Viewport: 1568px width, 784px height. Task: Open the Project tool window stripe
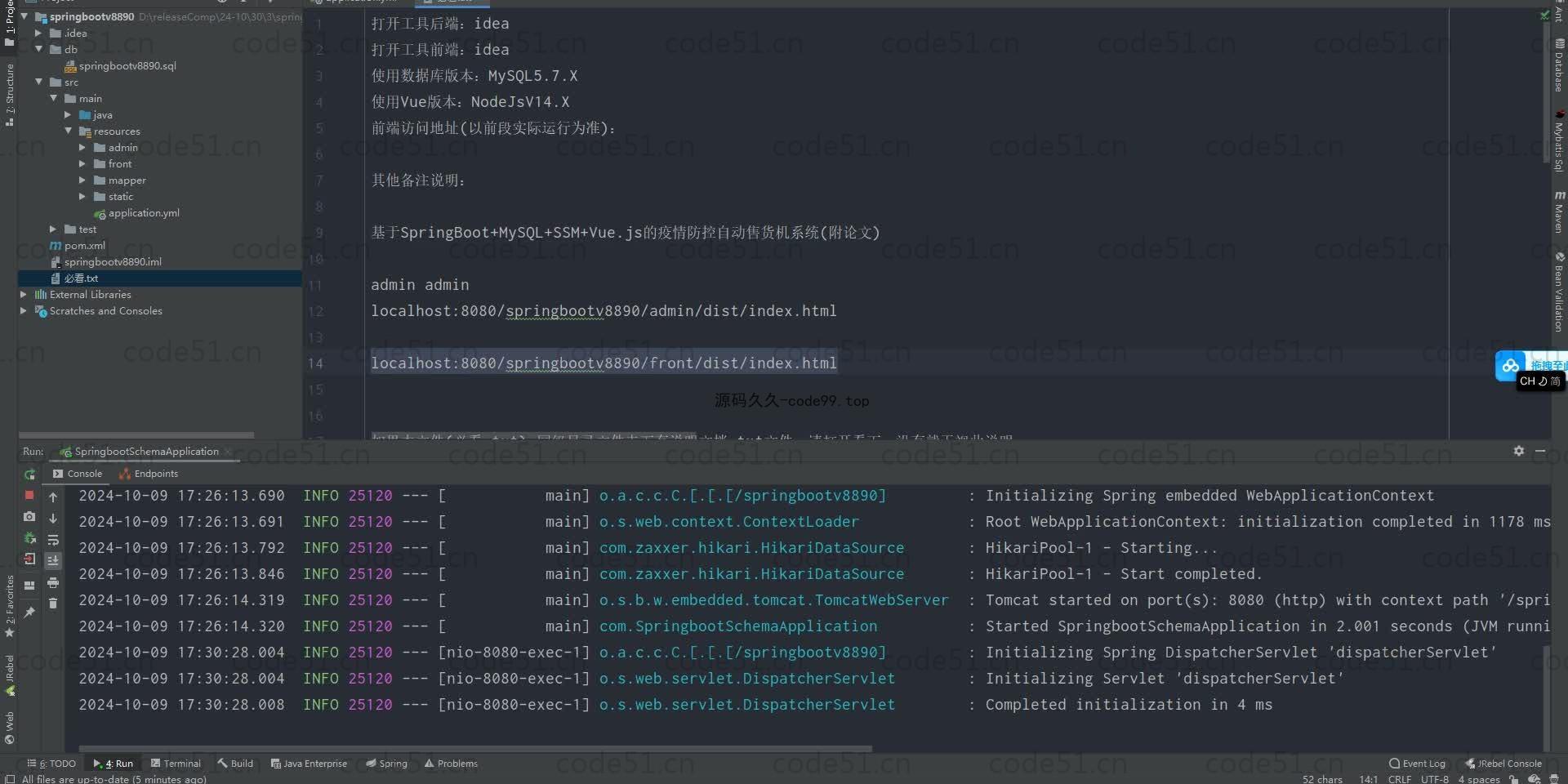9,23
